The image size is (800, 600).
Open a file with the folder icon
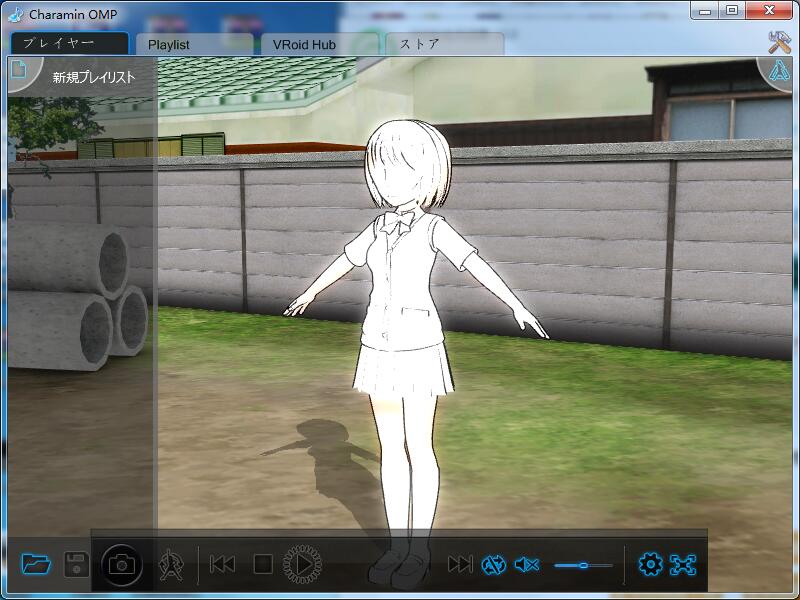point(36,564)
